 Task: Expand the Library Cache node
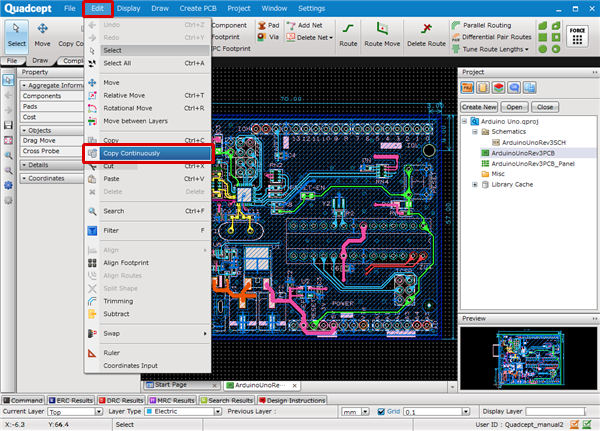click(474, 184)
